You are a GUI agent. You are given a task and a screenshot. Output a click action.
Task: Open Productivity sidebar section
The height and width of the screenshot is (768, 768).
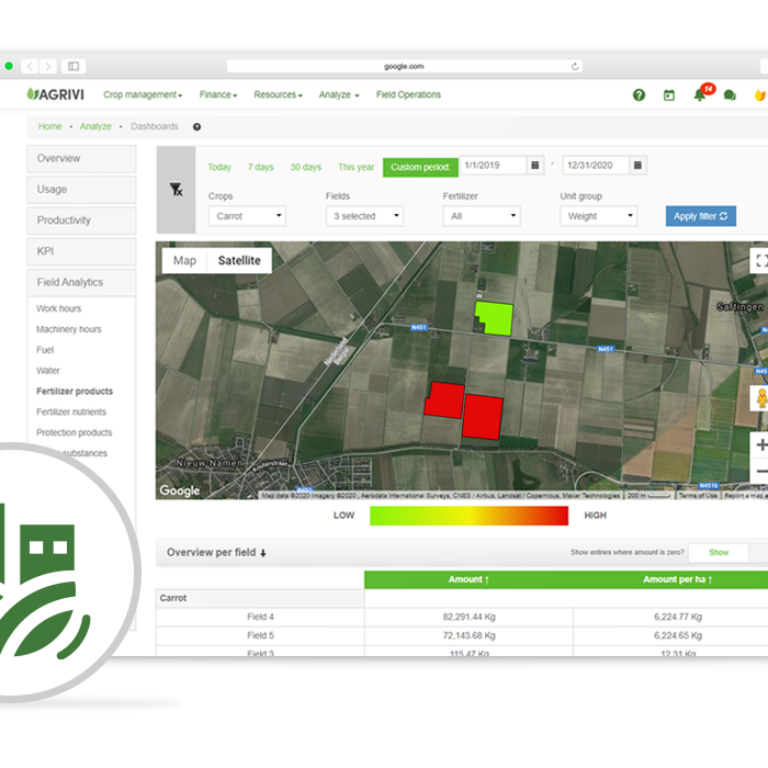81,220
